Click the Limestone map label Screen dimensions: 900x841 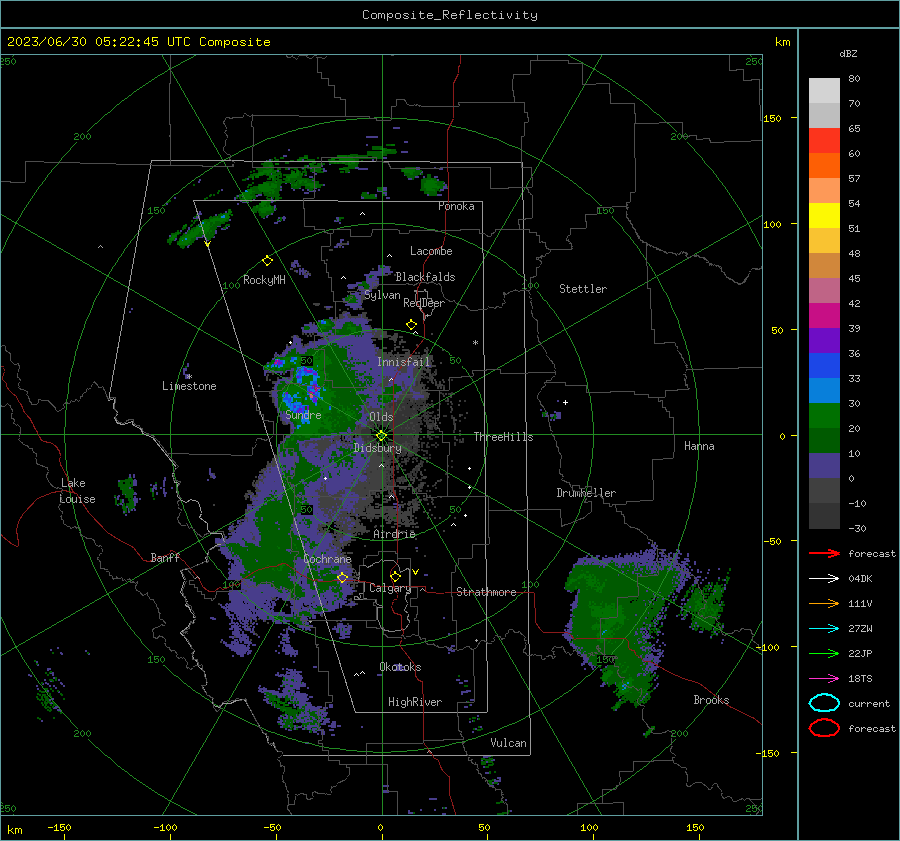click(x=189, y=386)
